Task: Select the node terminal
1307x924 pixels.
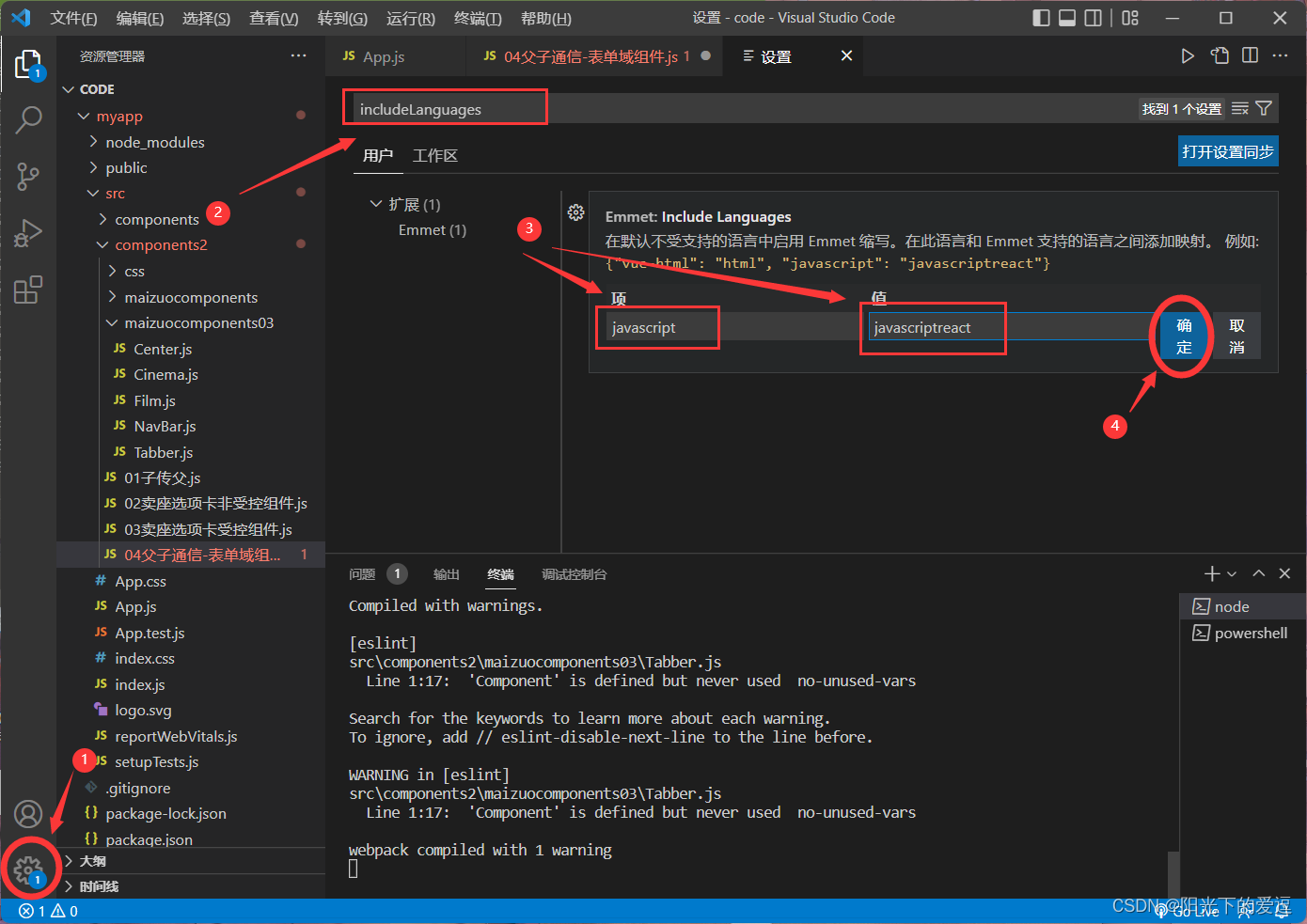Action: coord(1242,606)
